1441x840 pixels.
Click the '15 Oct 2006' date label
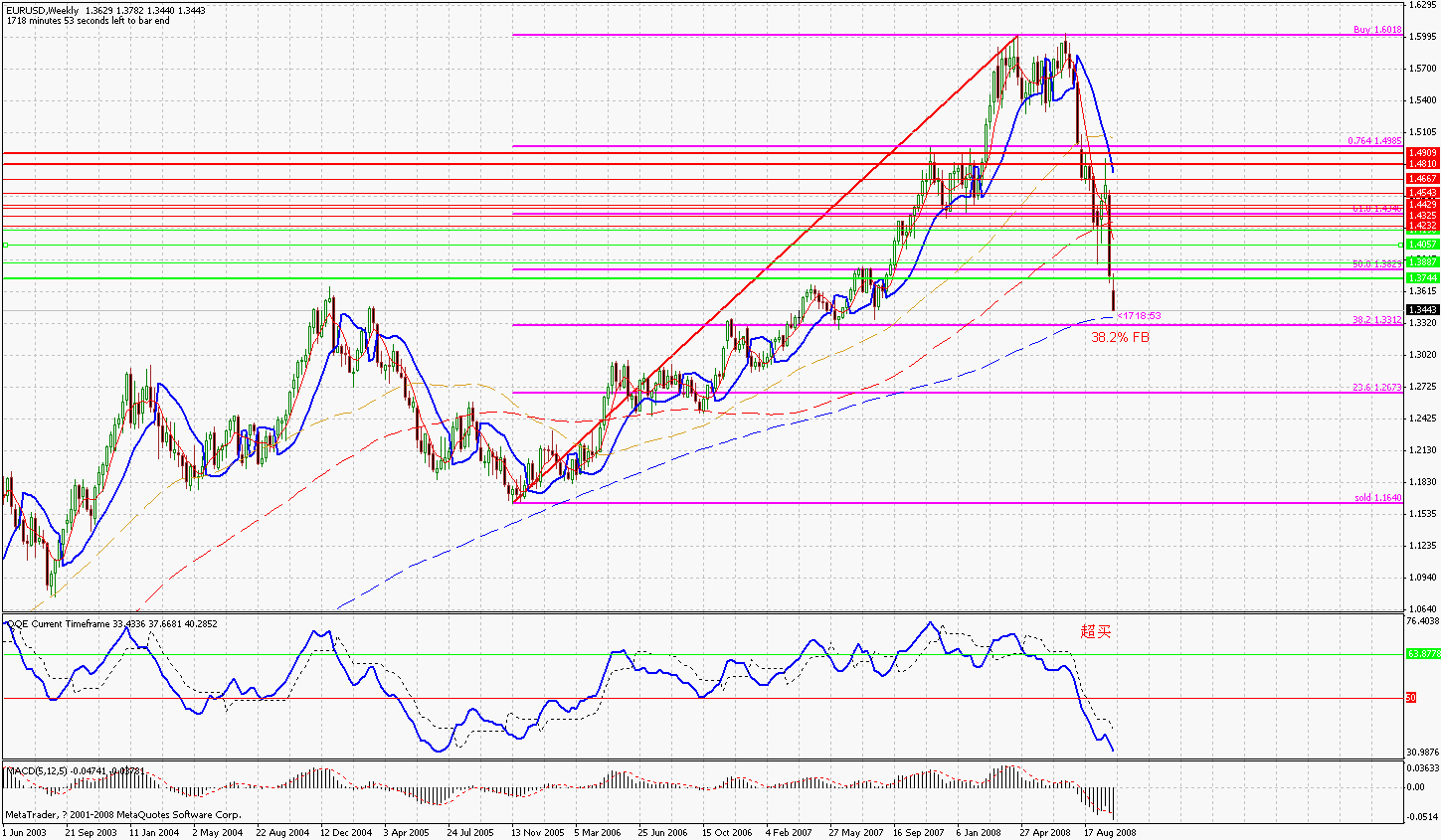[728, 833]
